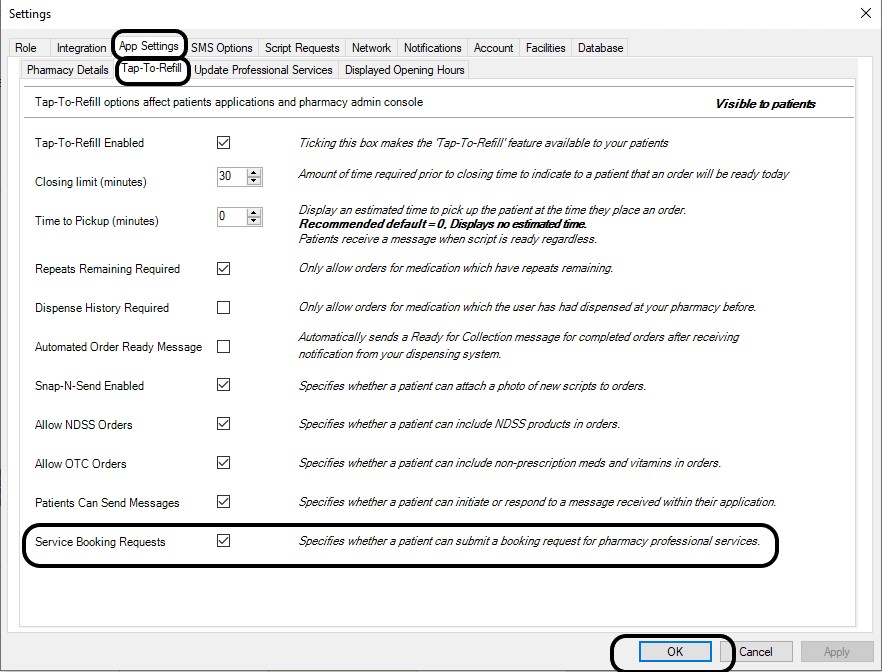
Task: Click the Cancel button
Action: [x=755, y=652]
